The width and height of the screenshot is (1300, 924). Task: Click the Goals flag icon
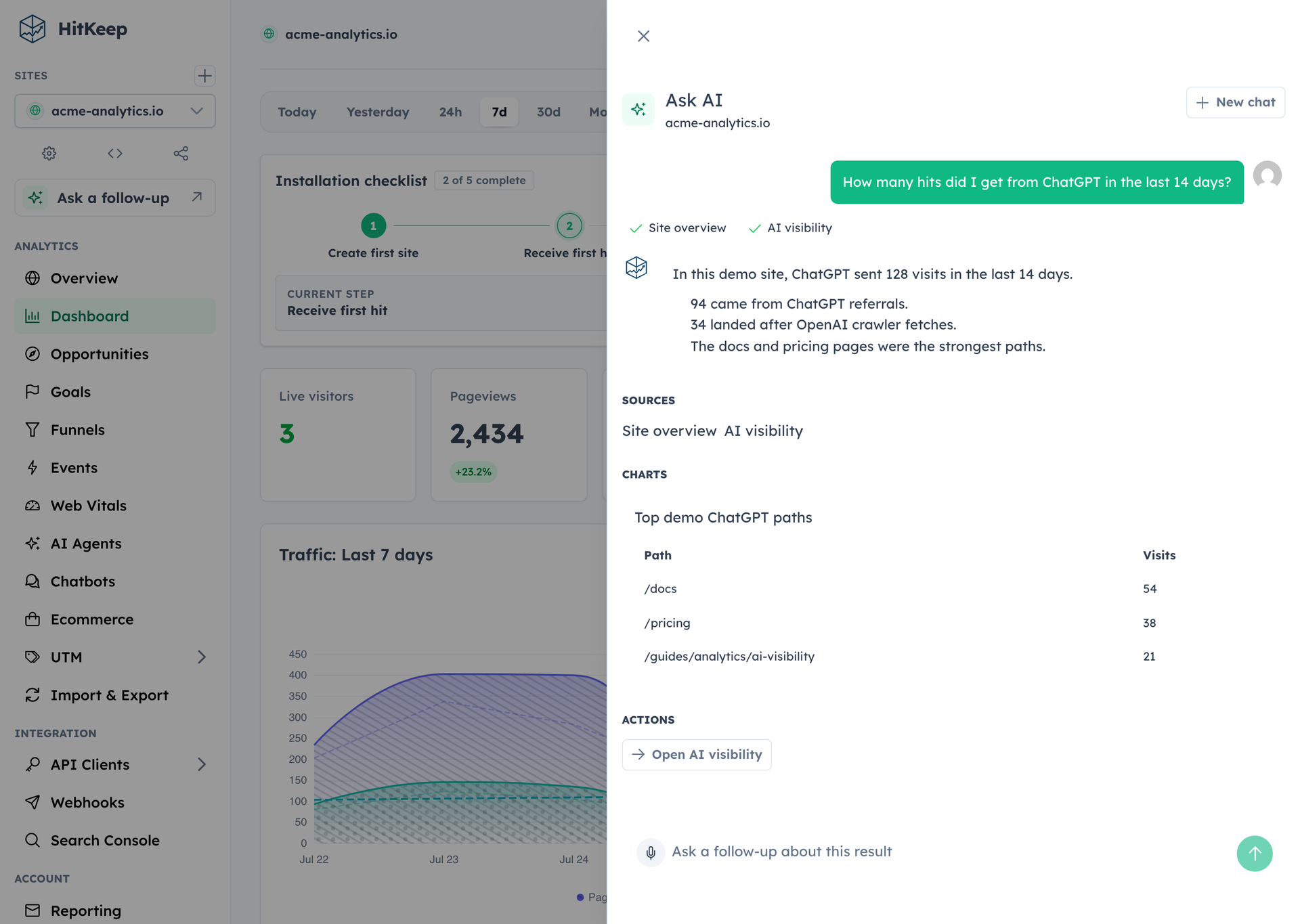pos(32,392)
